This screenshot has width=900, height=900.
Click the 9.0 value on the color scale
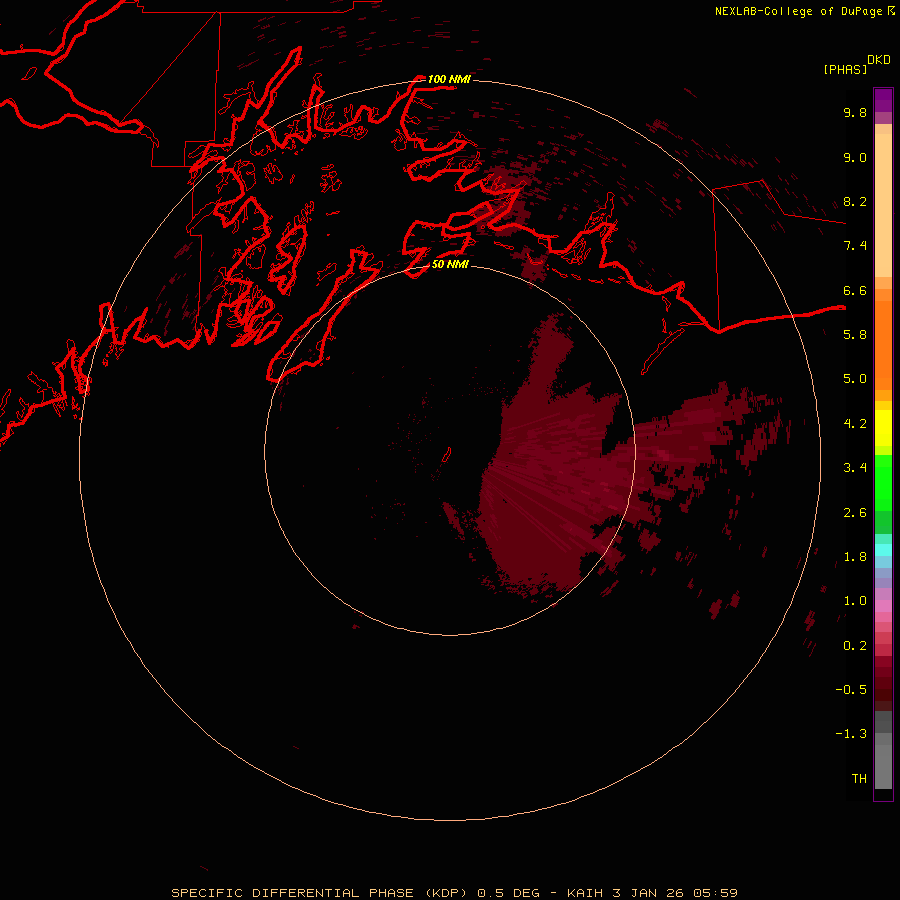(855, 157)
